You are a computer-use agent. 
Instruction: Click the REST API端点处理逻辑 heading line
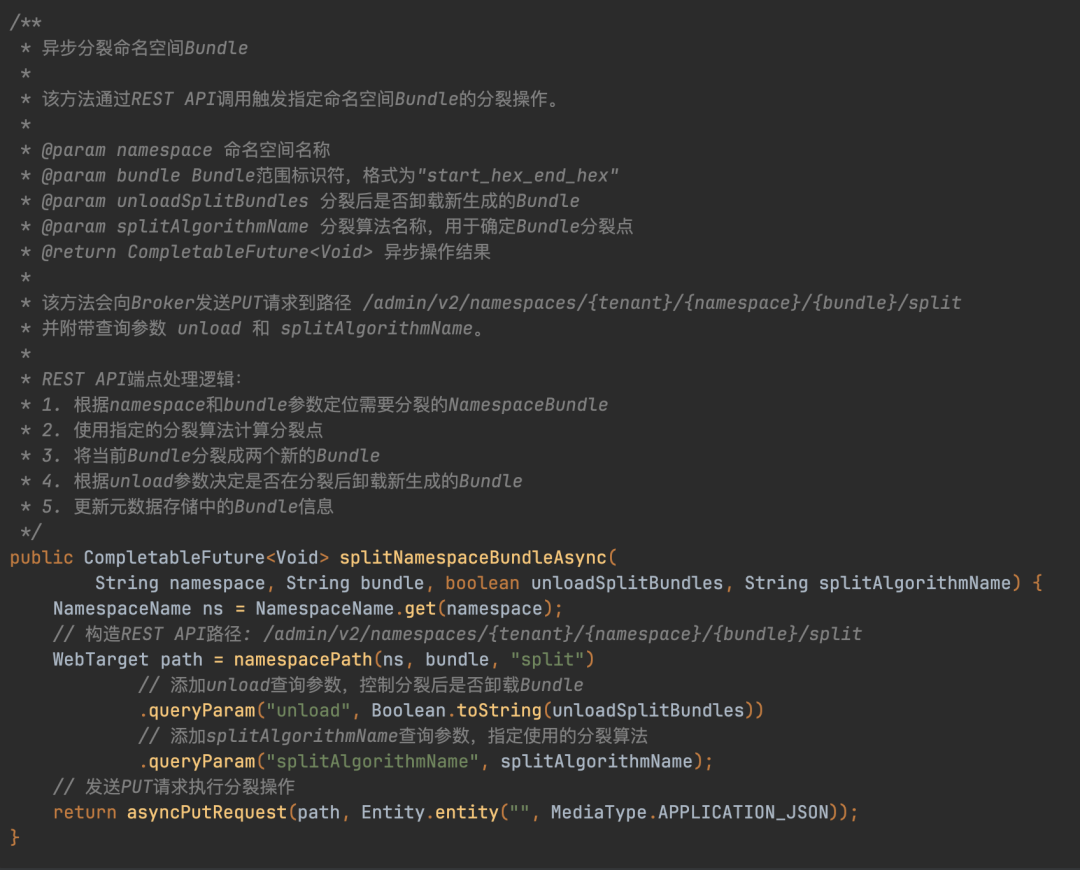(x=141, y=379)
